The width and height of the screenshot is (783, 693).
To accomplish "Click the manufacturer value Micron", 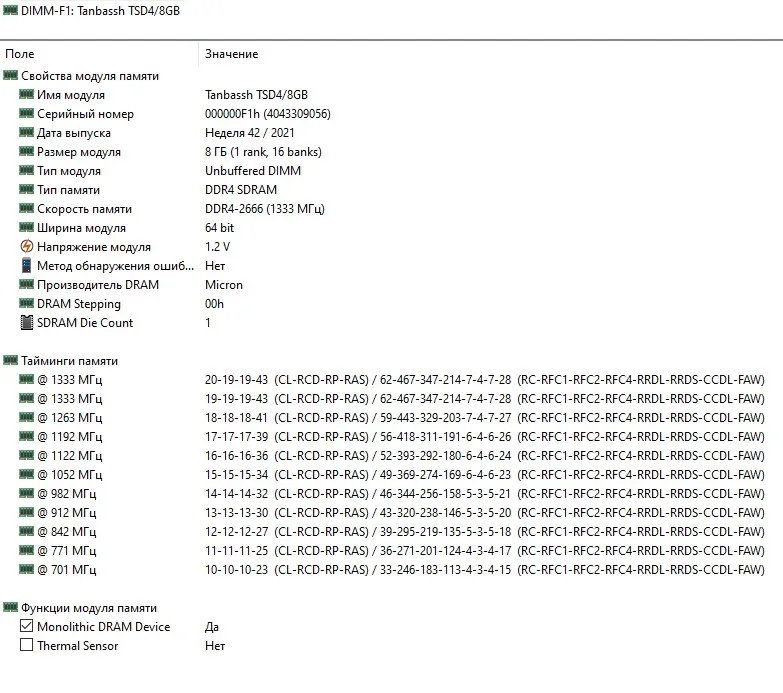I will point(224,285).
